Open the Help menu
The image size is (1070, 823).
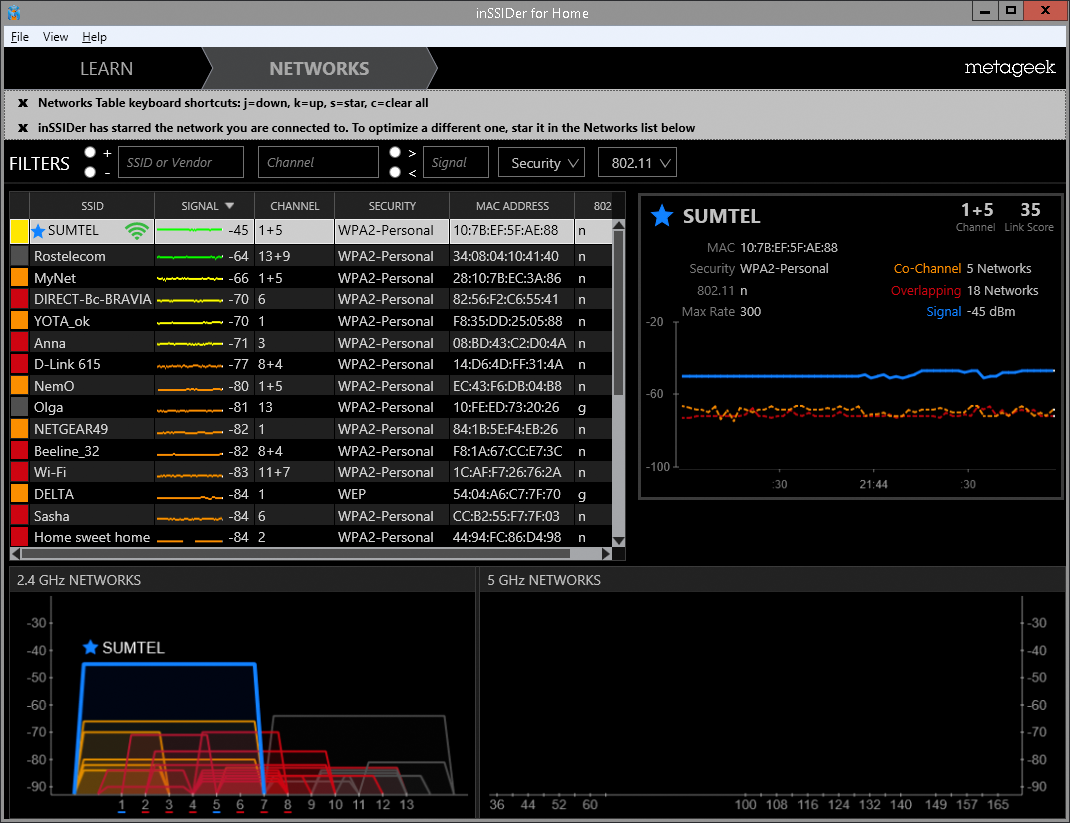tap(94, 37)
